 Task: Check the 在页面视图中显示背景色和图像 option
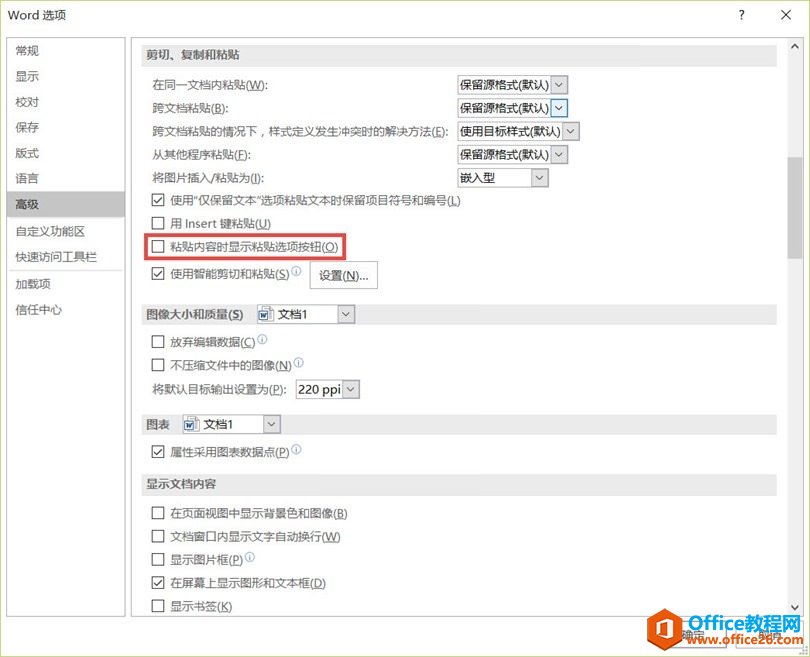(157, 513)
